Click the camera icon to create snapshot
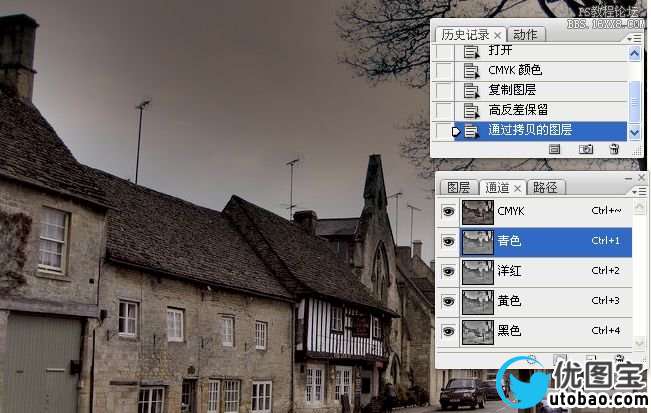 coord(586,149)
